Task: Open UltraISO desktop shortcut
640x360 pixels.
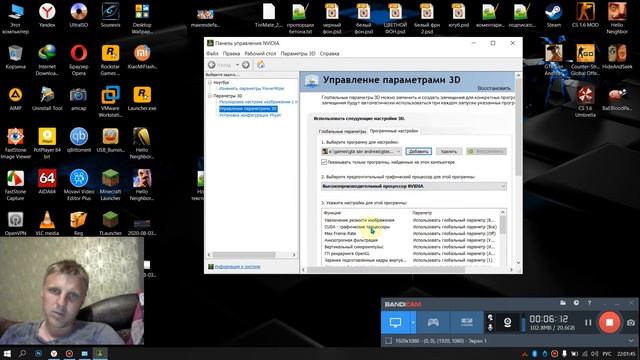Action: click(78, 14)
